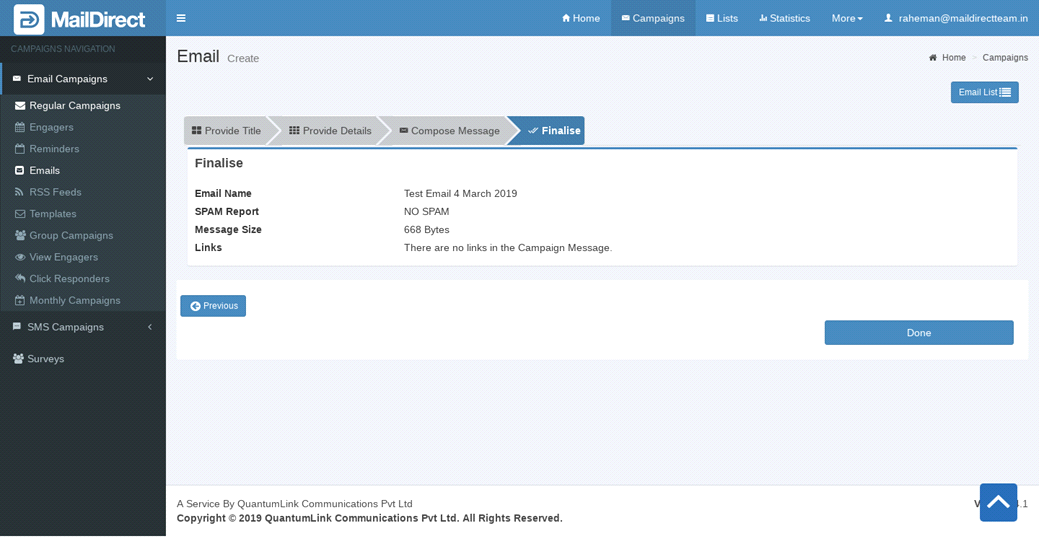Click the MailDirect logo icon

[29, 19]
